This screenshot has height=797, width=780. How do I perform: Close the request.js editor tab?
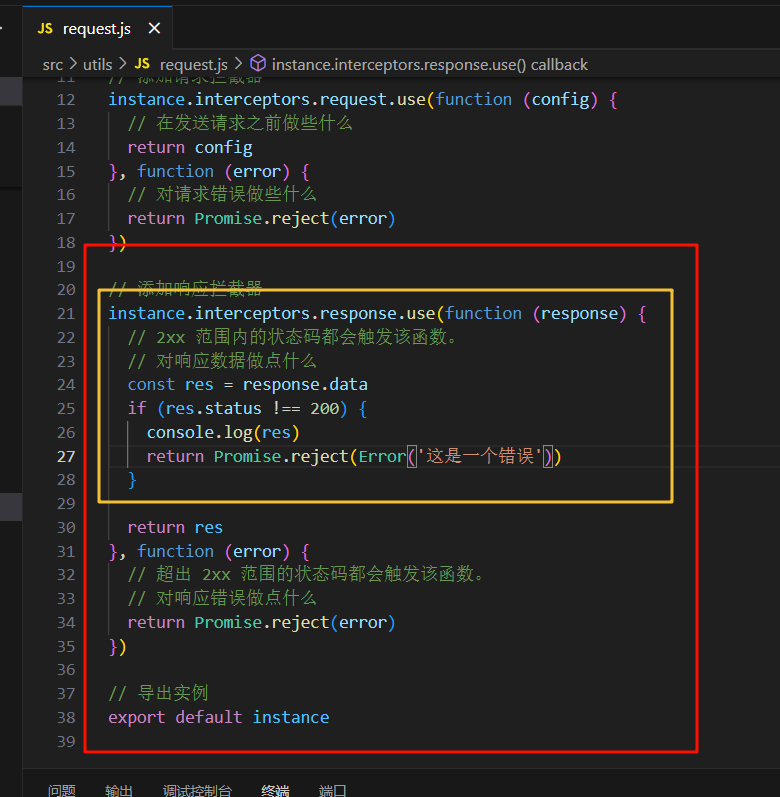[152, 29]
